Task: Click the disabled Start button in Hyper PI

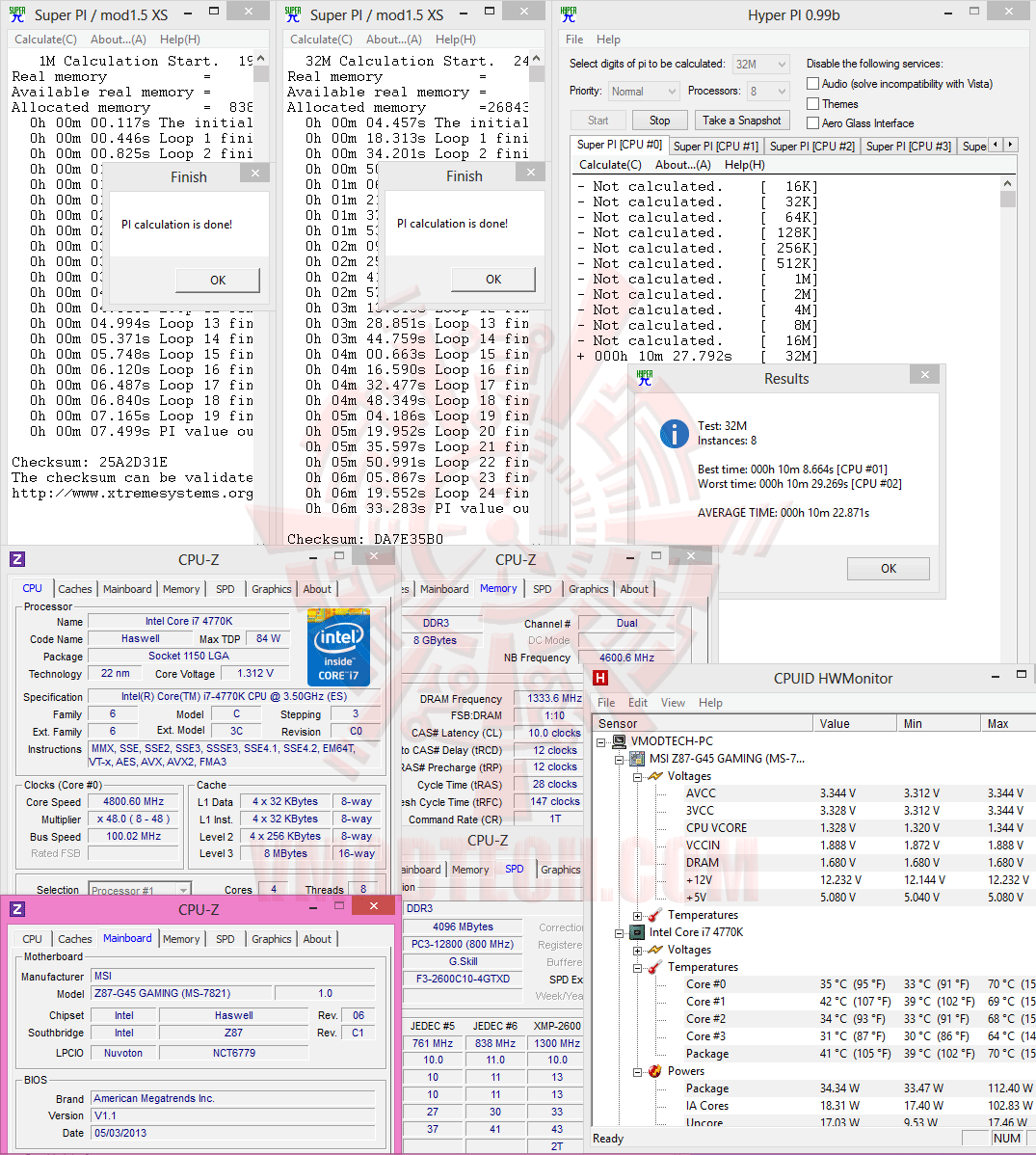Action: 598,121
